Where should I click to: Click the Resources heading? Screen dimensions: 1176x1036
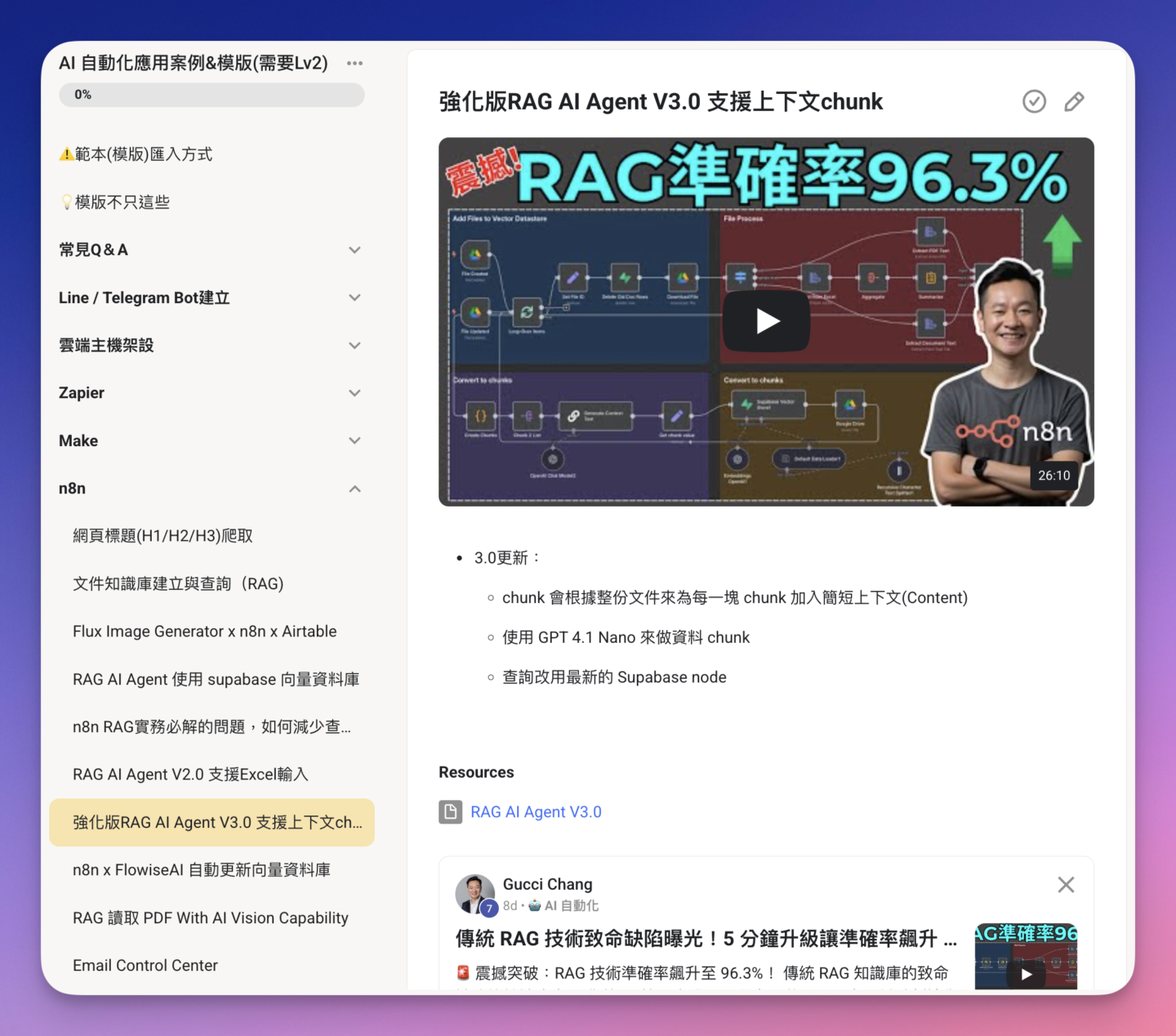click(x=476, y=772)
